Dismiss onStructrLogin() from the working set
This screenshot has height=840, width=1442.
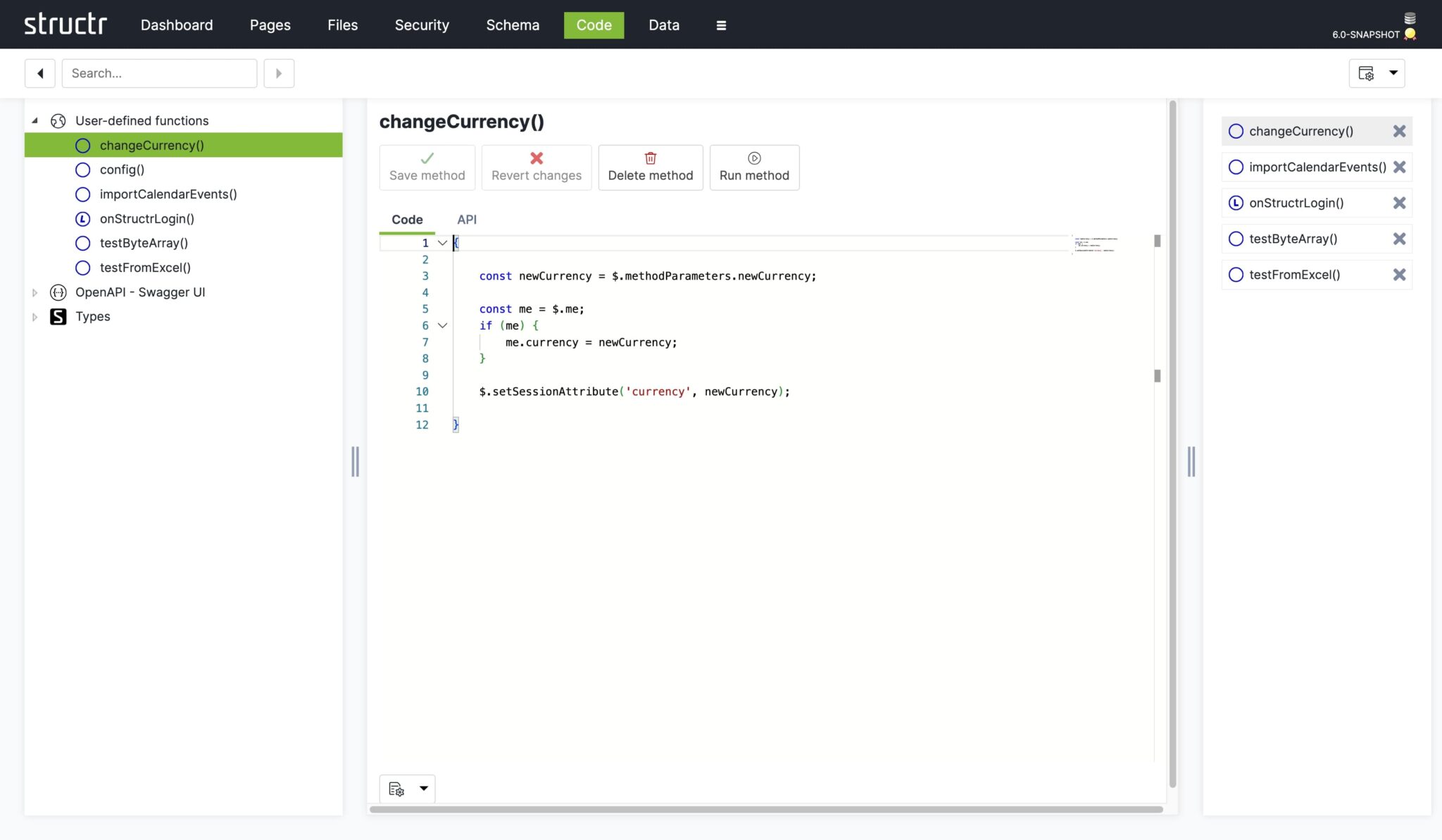[x=1400, y=203]
